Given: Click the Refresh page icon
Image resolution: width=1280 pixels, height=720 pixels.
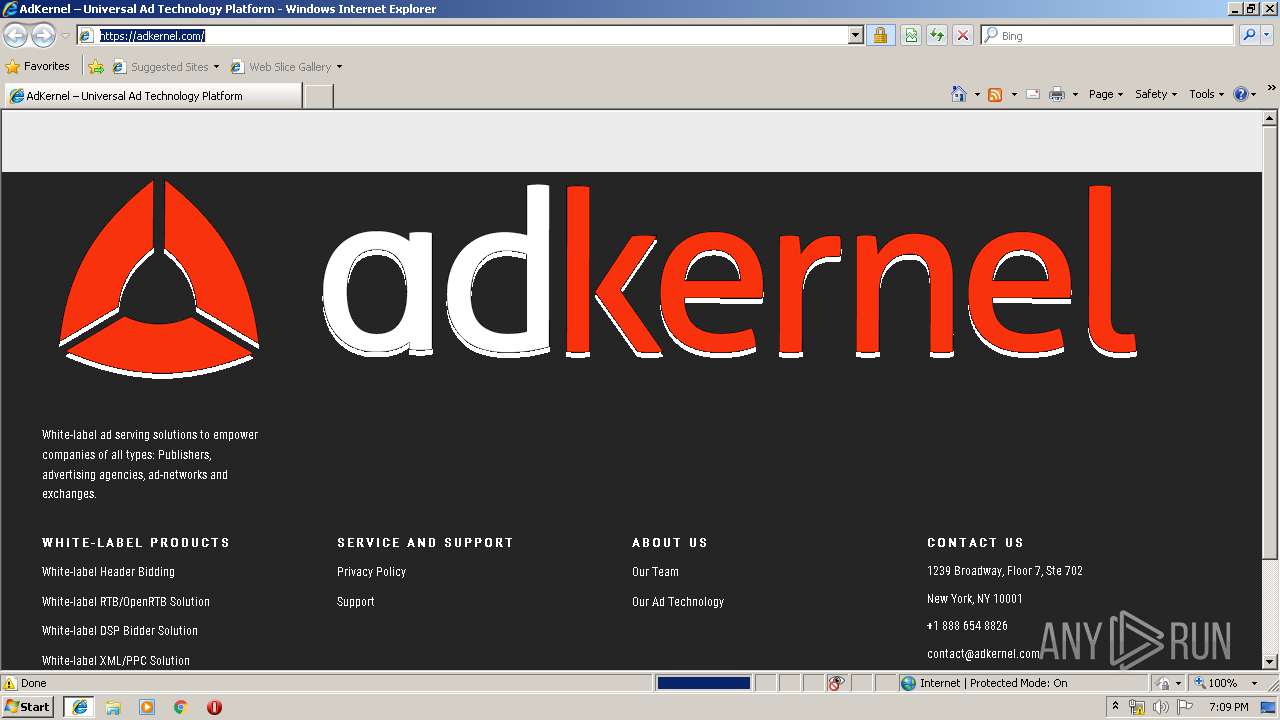Looking at the screenshot, I should 937,35.
